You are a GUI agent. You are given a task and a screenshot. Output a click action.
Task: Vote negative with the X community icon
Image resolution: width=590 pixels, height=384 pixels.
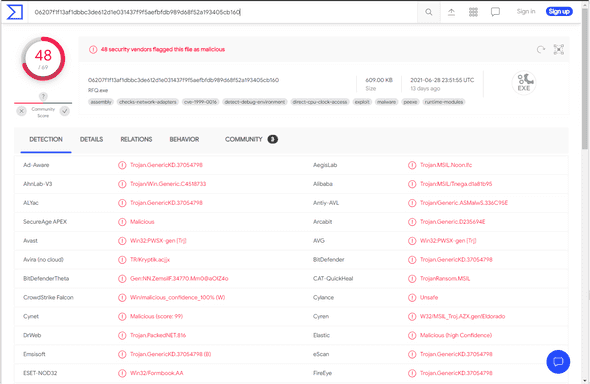click(21, 111)
